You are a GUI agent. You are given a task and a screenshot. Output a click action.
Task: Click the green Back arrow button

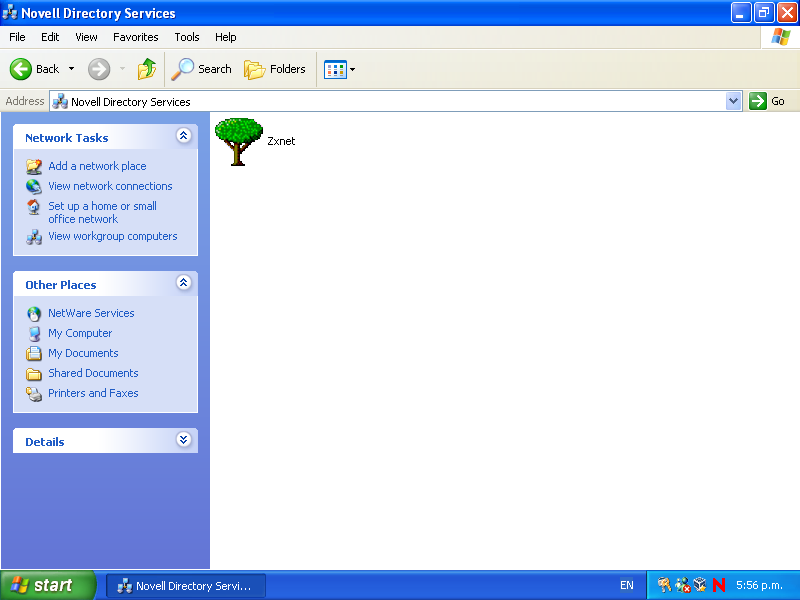coord(21,69)
